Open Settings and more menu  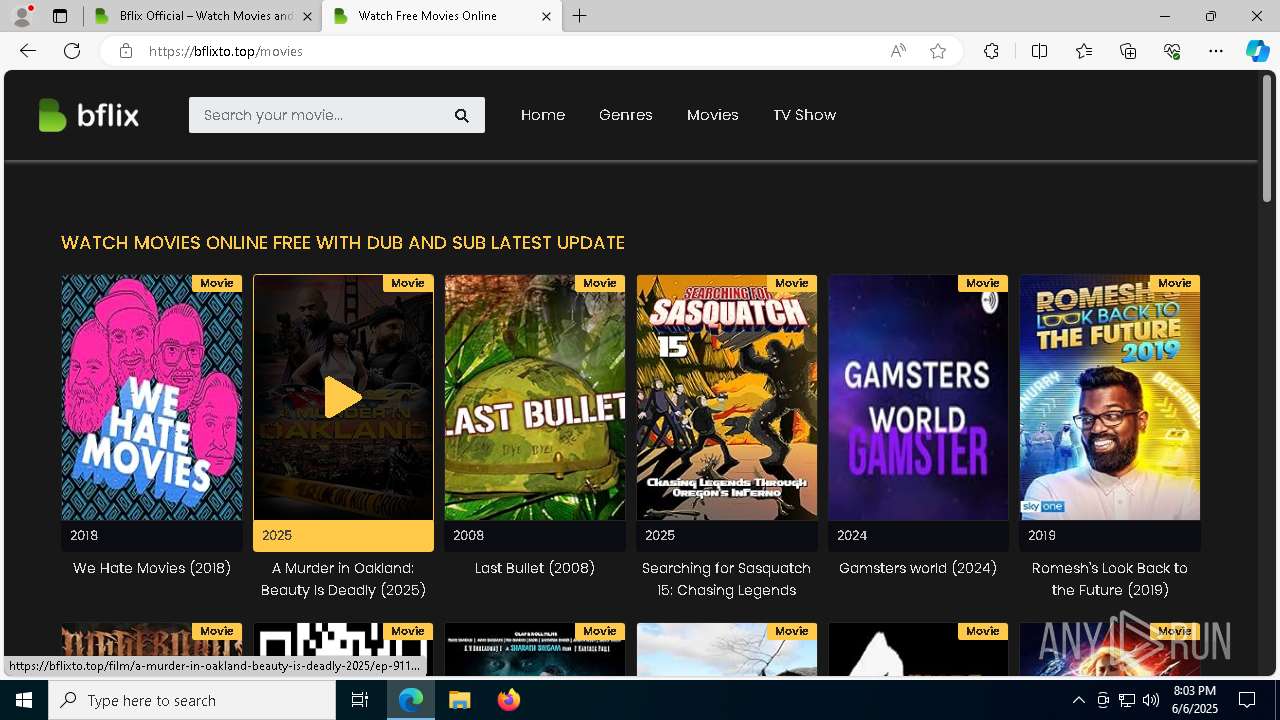click(1216, 51)
